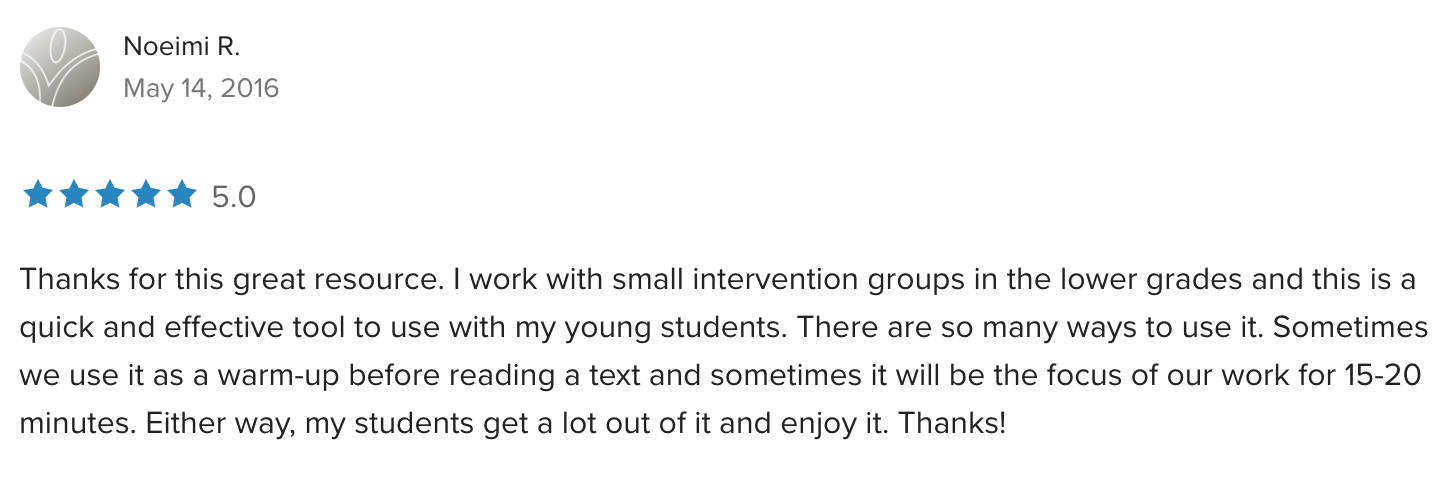Open the reviewer name Noeimi R.
1450x479 pixels.
pyautogui.click(x=181, y=46)
